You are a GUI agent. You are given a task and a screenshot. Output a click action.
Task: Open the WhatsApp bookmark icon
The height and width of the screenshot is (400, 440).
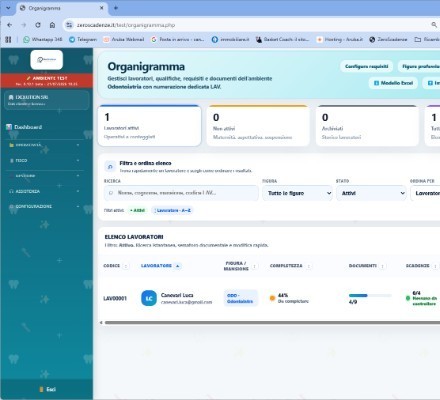[26, 39]
